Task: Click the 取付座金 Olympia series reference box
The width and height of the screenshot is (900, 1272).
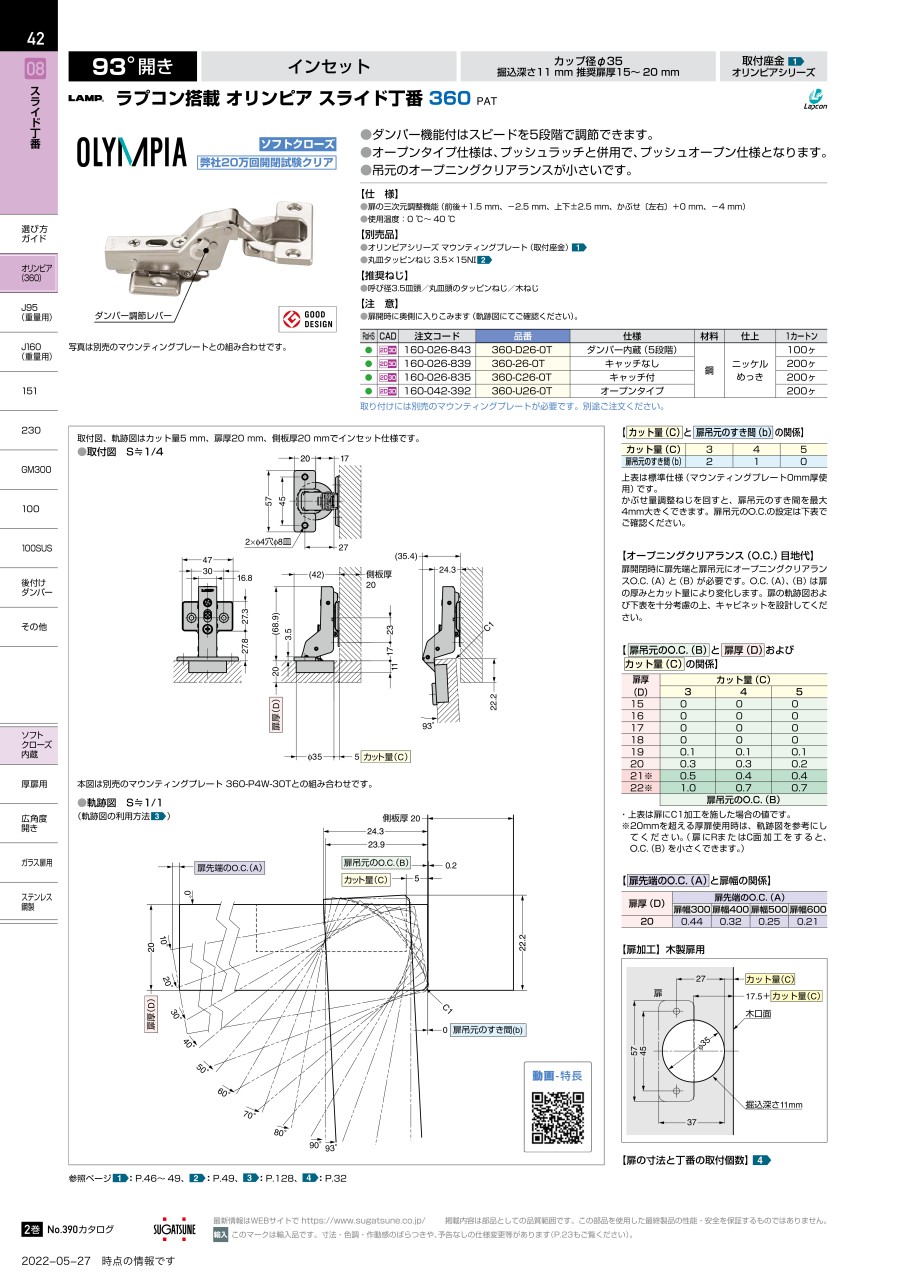Action: (x=773, y=67)
